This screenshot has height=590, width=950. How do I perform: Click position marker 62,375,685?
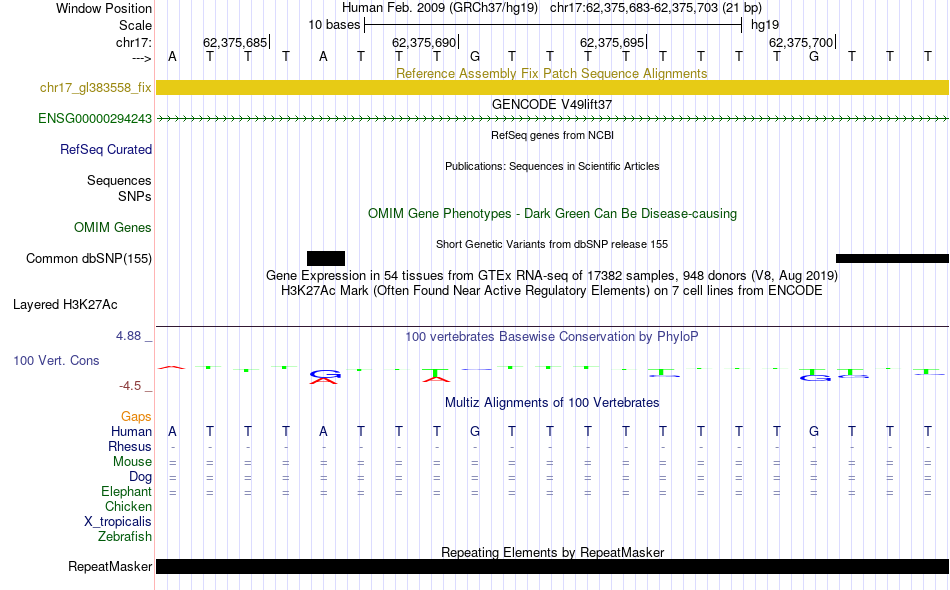click(x=235, y=42)
